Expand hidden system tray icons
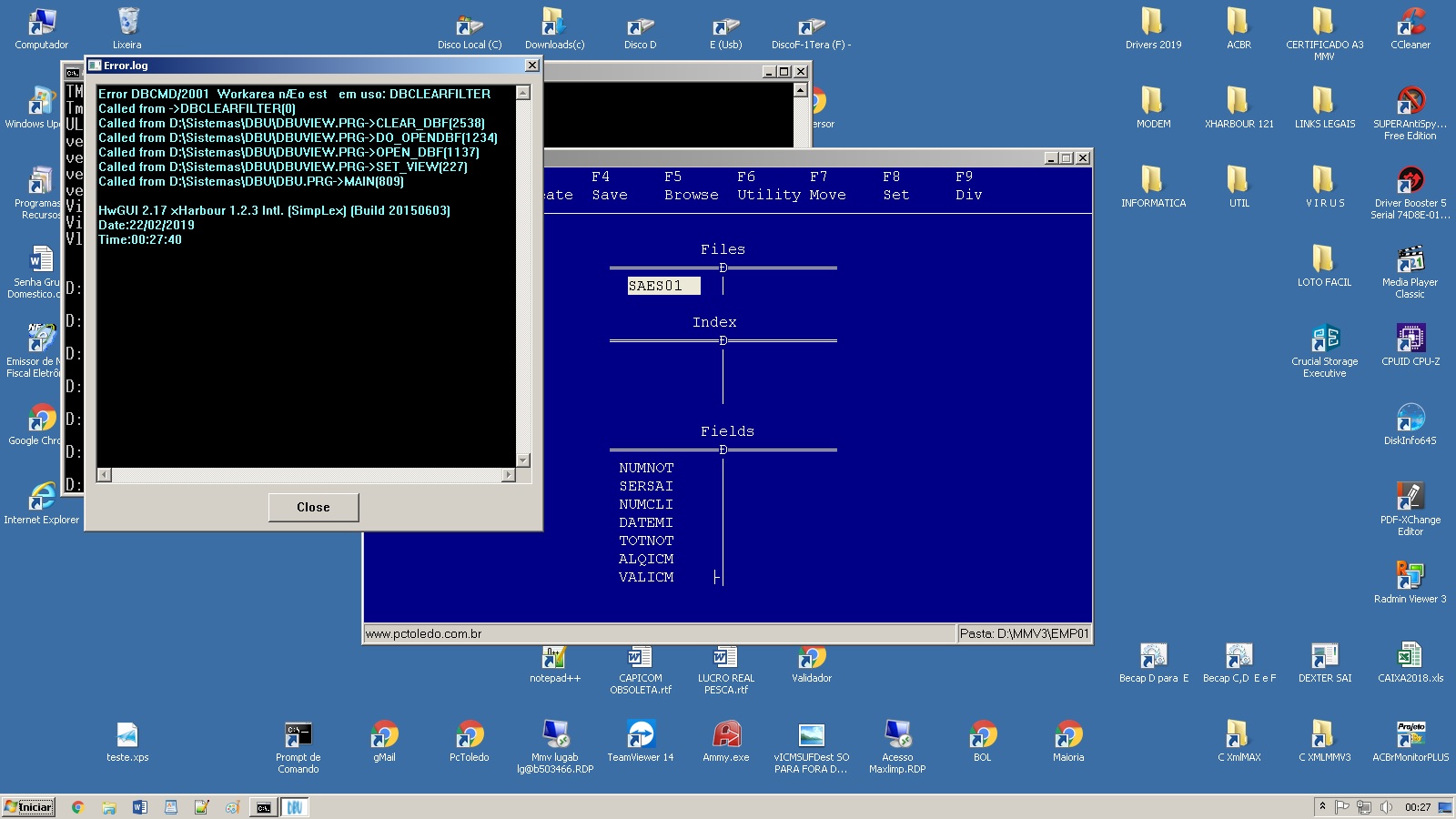The width and height of the screenshot is (1456, 819). coord(1322,806)
